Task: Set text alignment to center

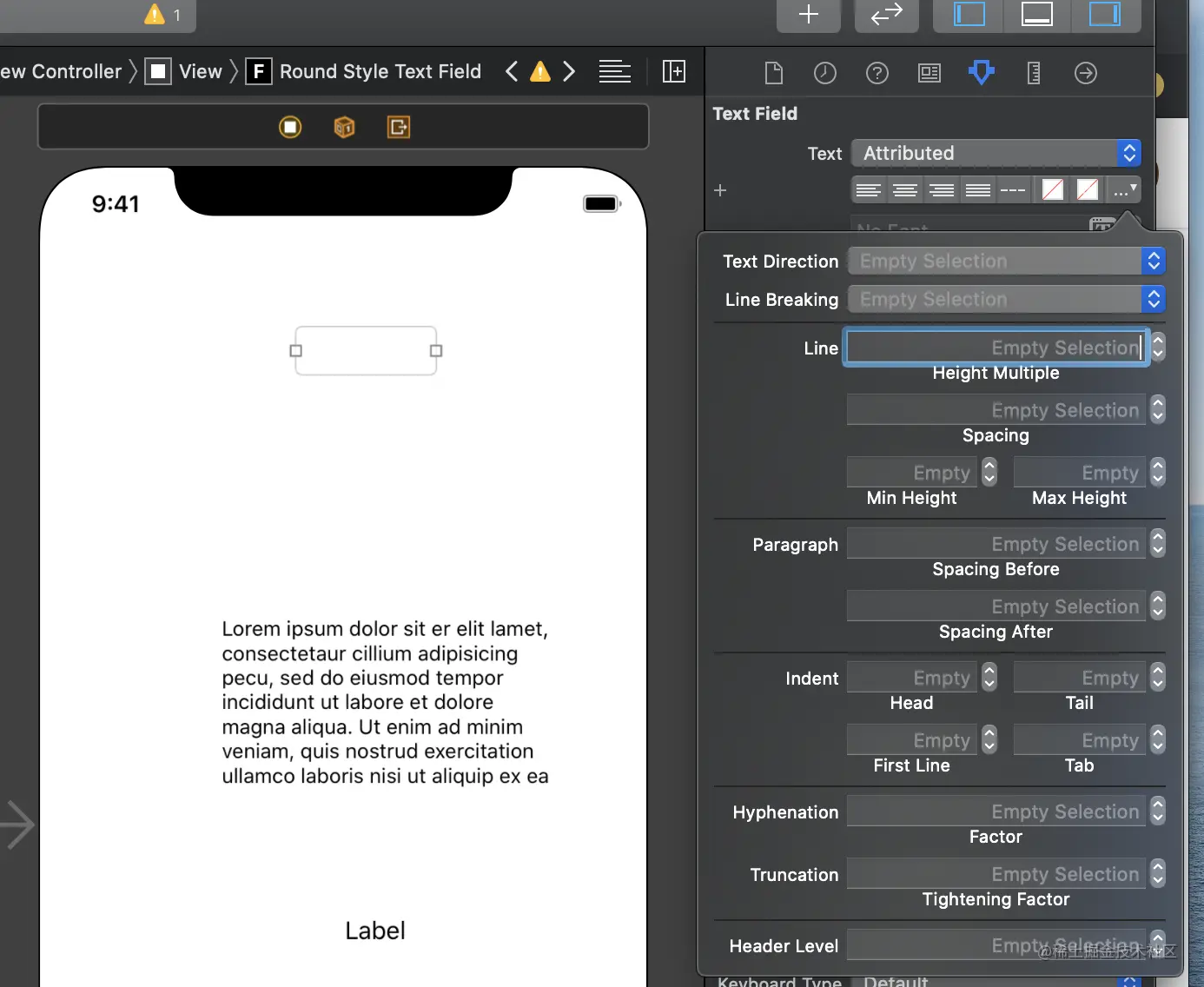Action: click(905, 189)
